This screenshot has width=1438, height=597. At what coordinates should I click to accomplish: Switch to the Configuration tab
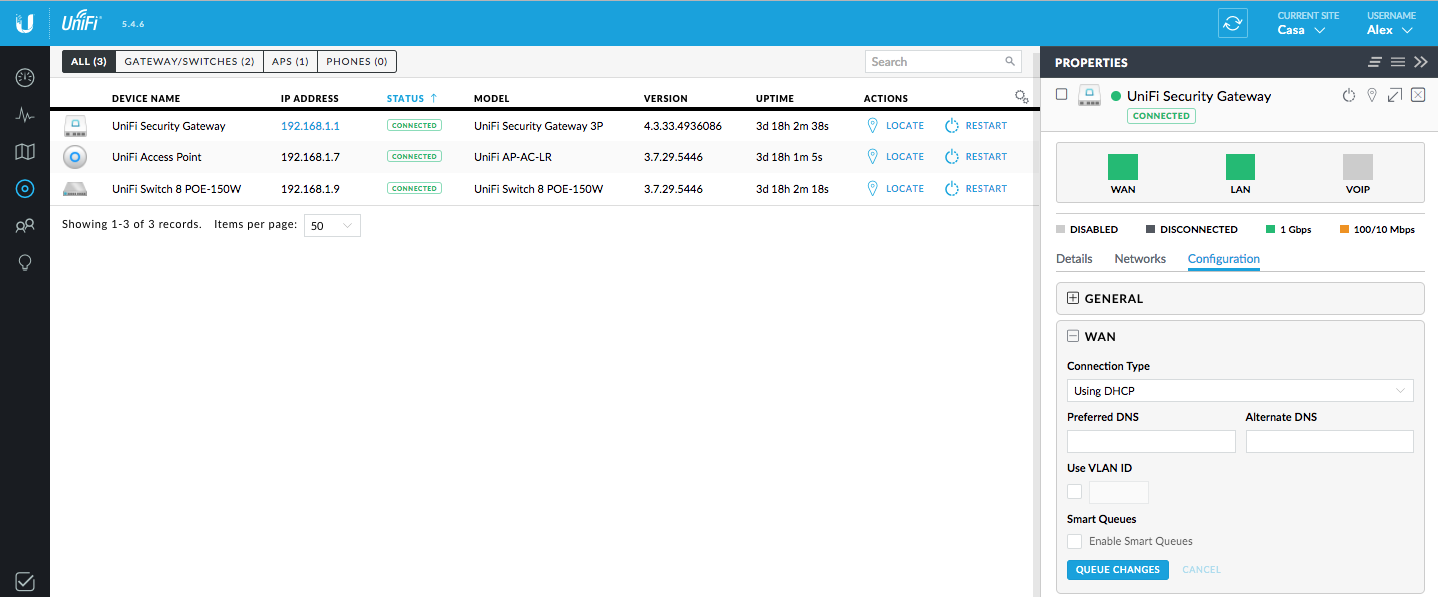coord(1224,259)
